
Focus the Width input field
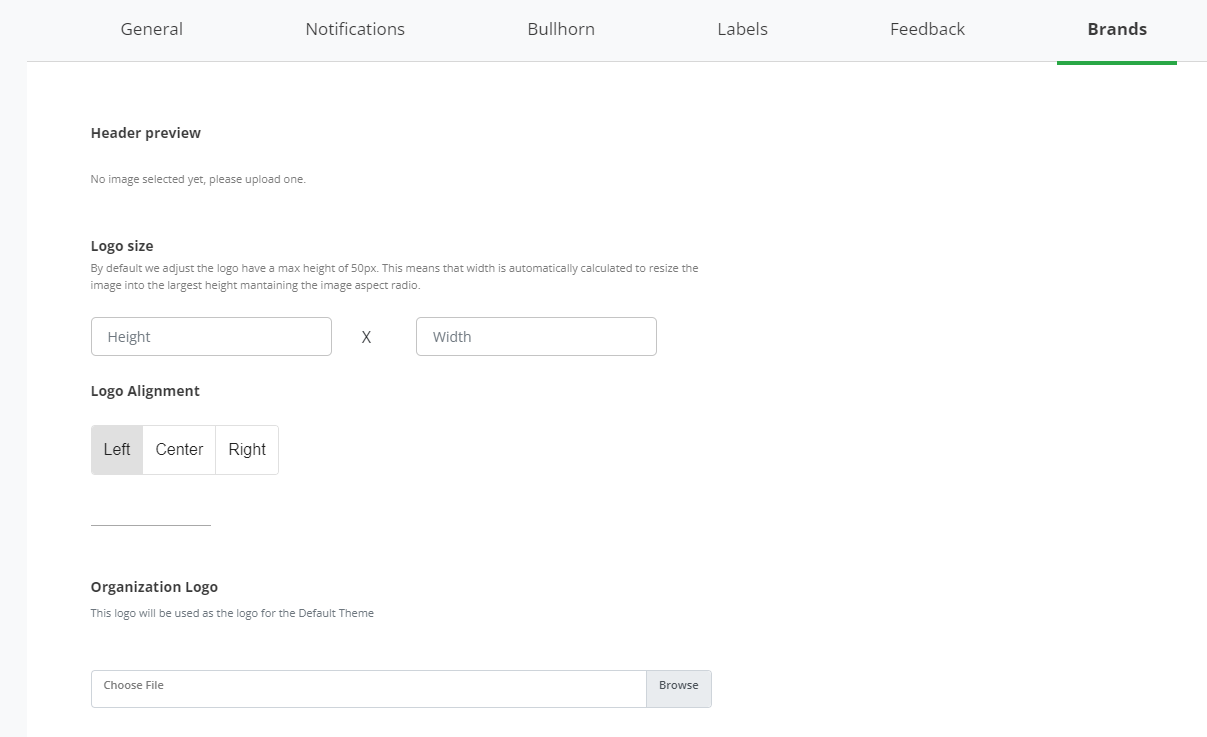536,337
